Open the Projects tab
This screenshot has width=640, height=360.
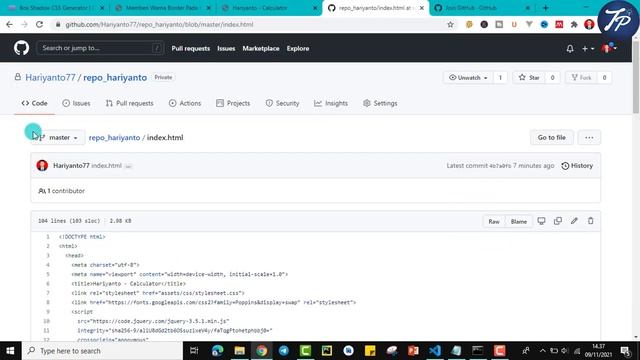coord(233,103)
